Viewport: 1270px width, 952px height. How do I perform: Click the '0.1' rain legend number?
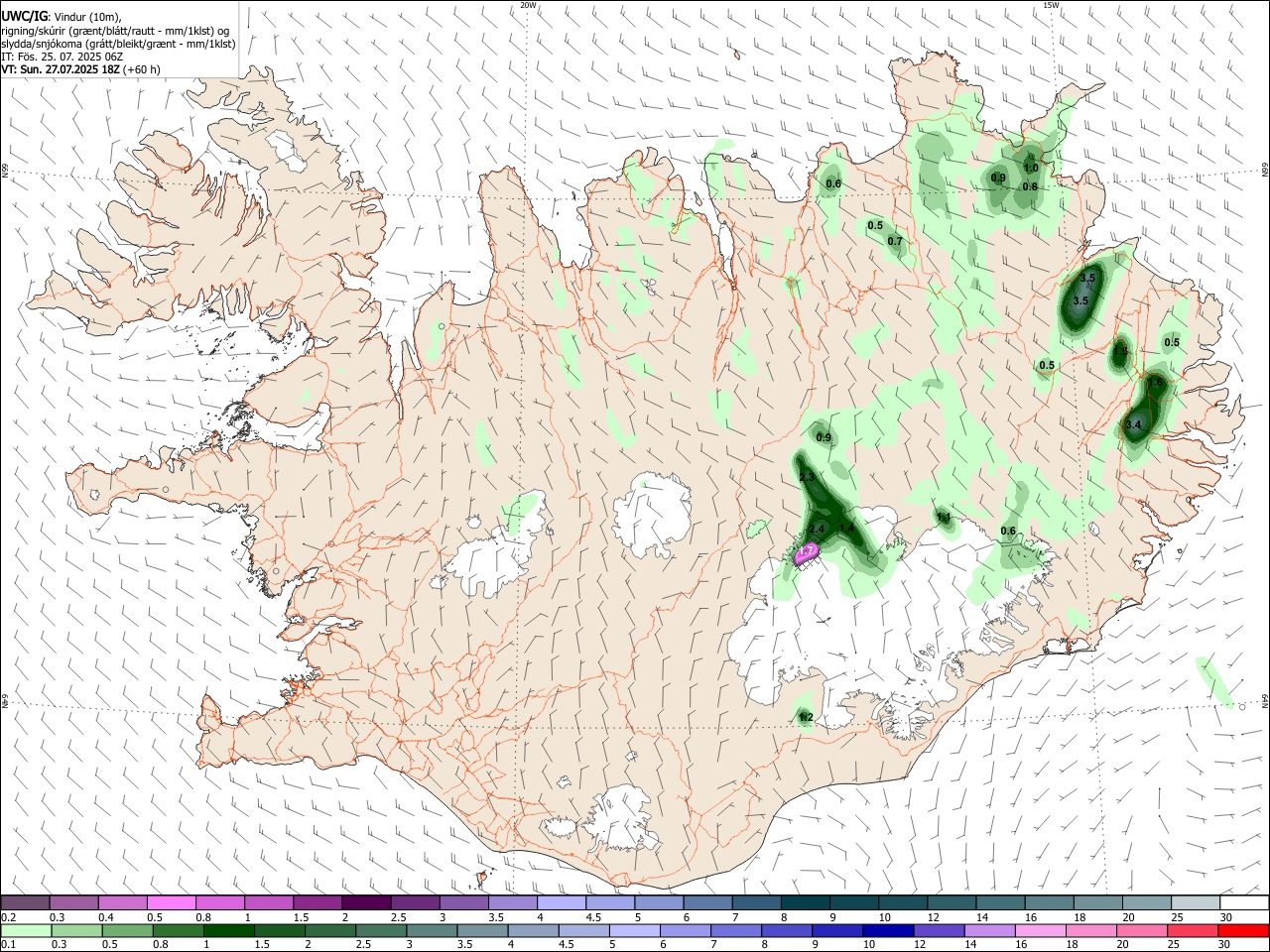pyautogui.click(x=8, y=944)
